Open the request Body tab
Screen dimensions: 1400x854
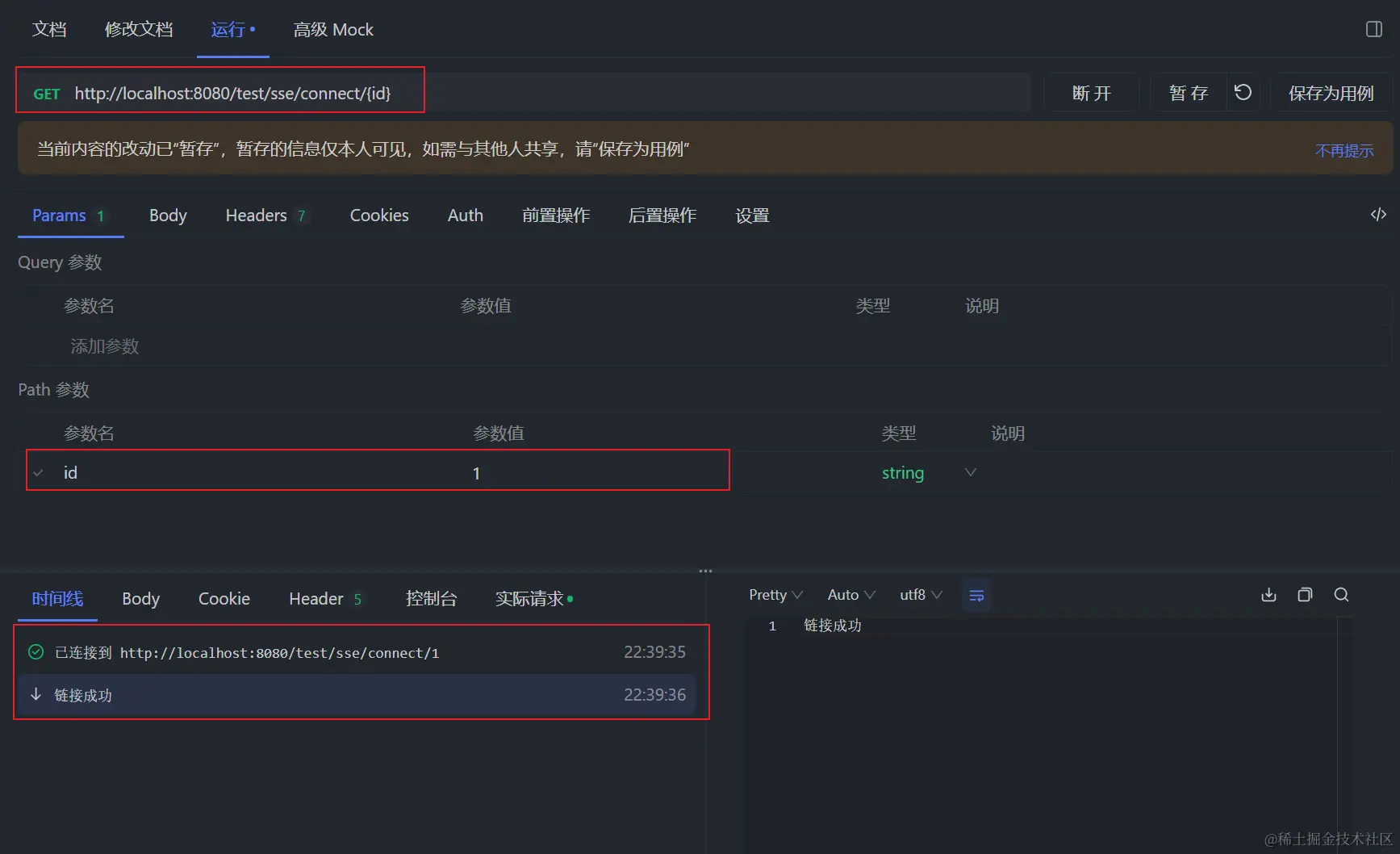point(168,216)
